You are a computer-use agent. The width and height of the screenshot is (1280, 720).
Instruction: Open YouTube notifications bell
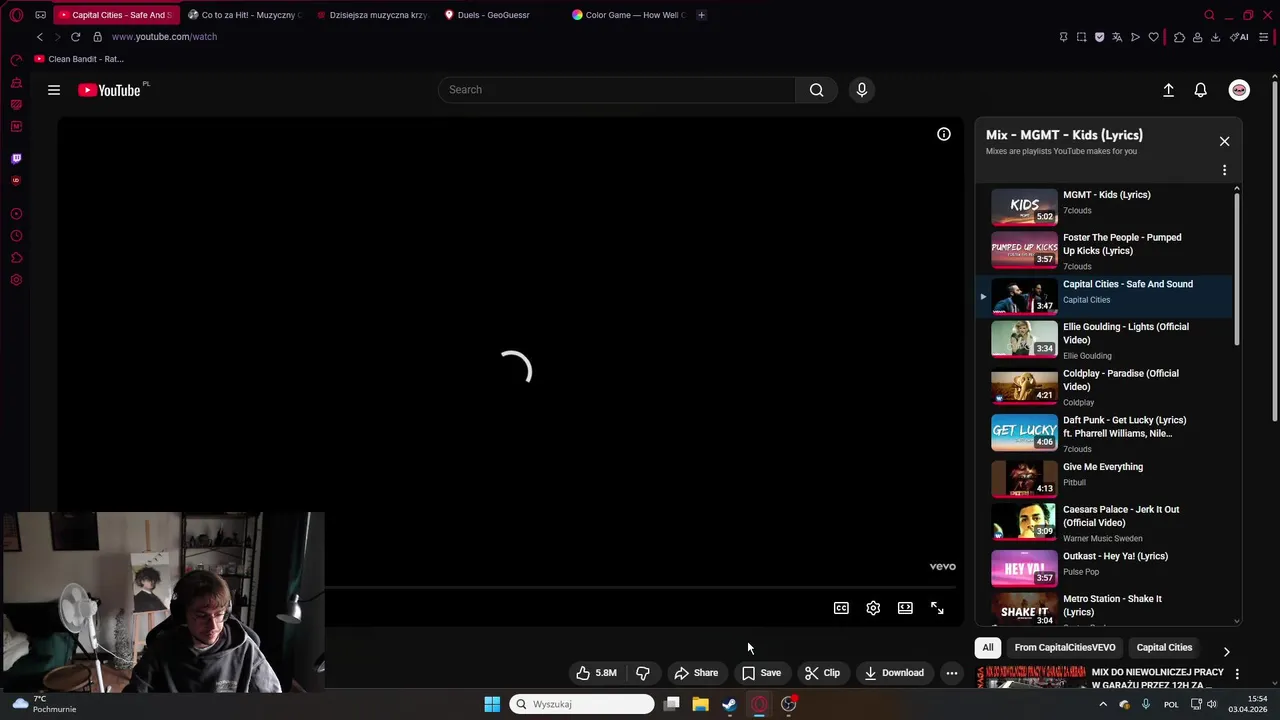(x=1201, y=90)
